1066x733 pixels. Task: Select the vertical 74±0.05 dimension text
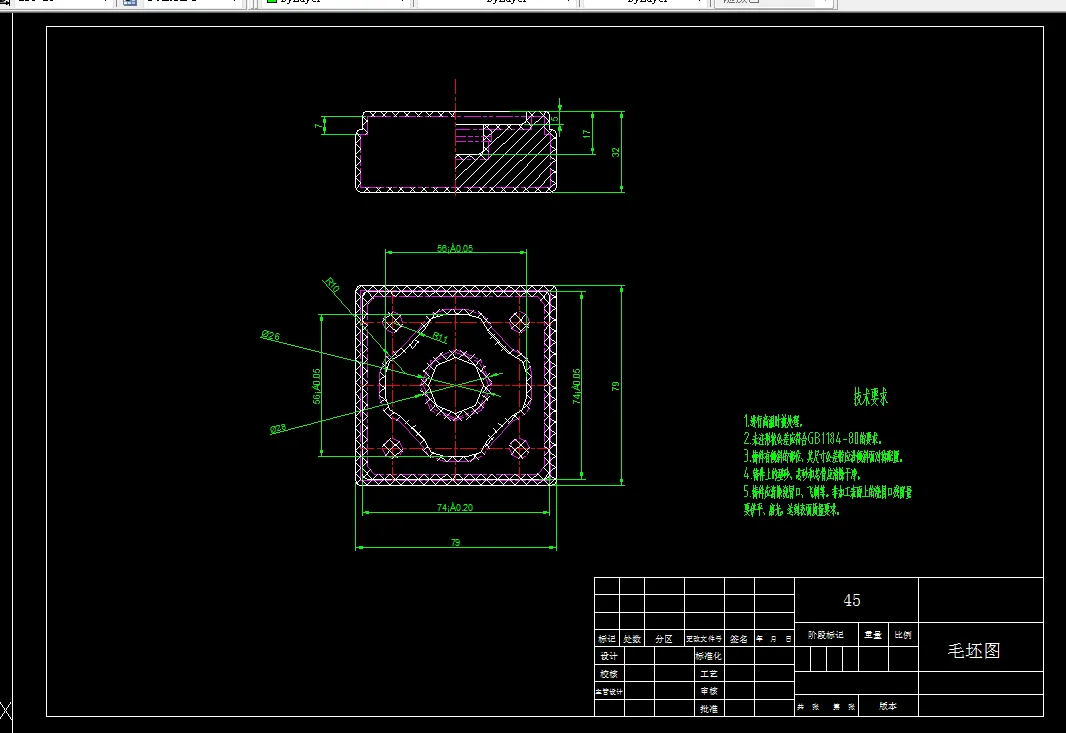coord(577,386)
